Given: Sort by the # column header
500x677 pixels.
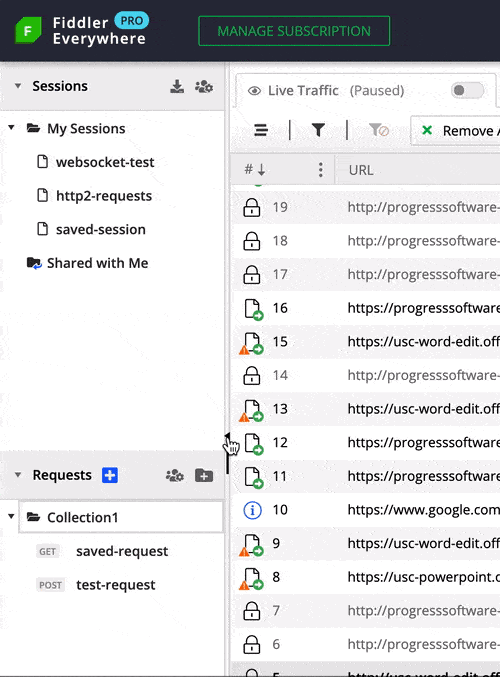Looking at the screenshot, I should (255, 170).
